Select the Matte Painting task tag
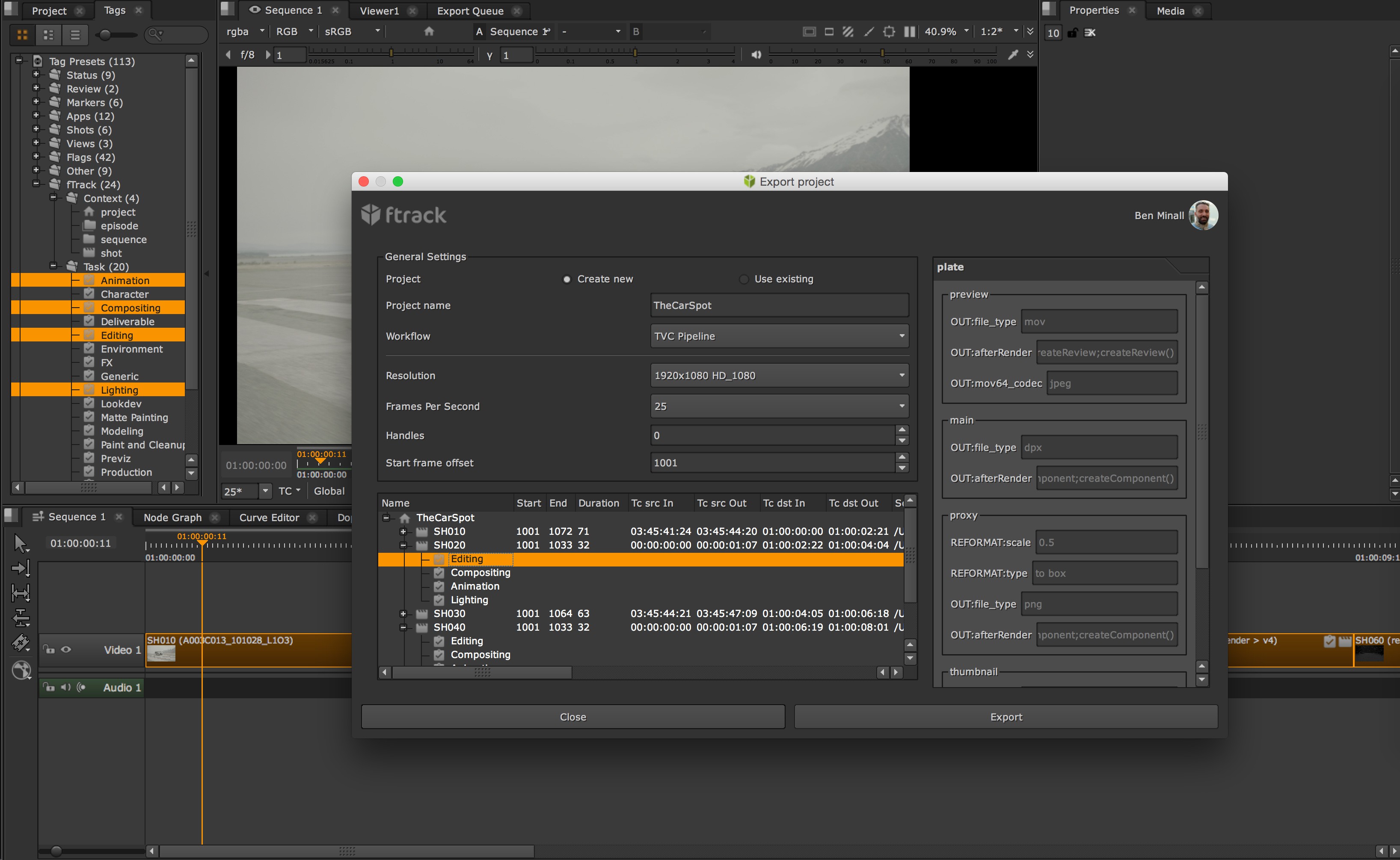Image resolution: width=1400 pixels, height=860 pixels. pos(134,417)
